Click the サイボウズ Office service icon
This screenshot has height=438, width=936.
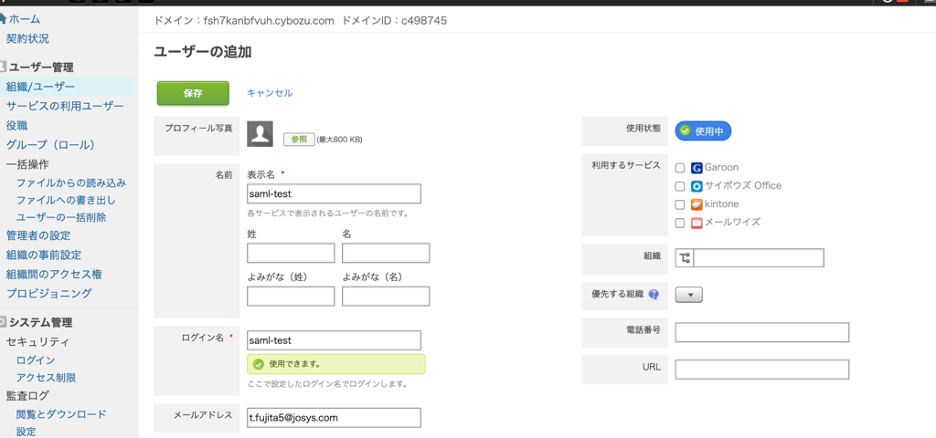click(697, 186)
